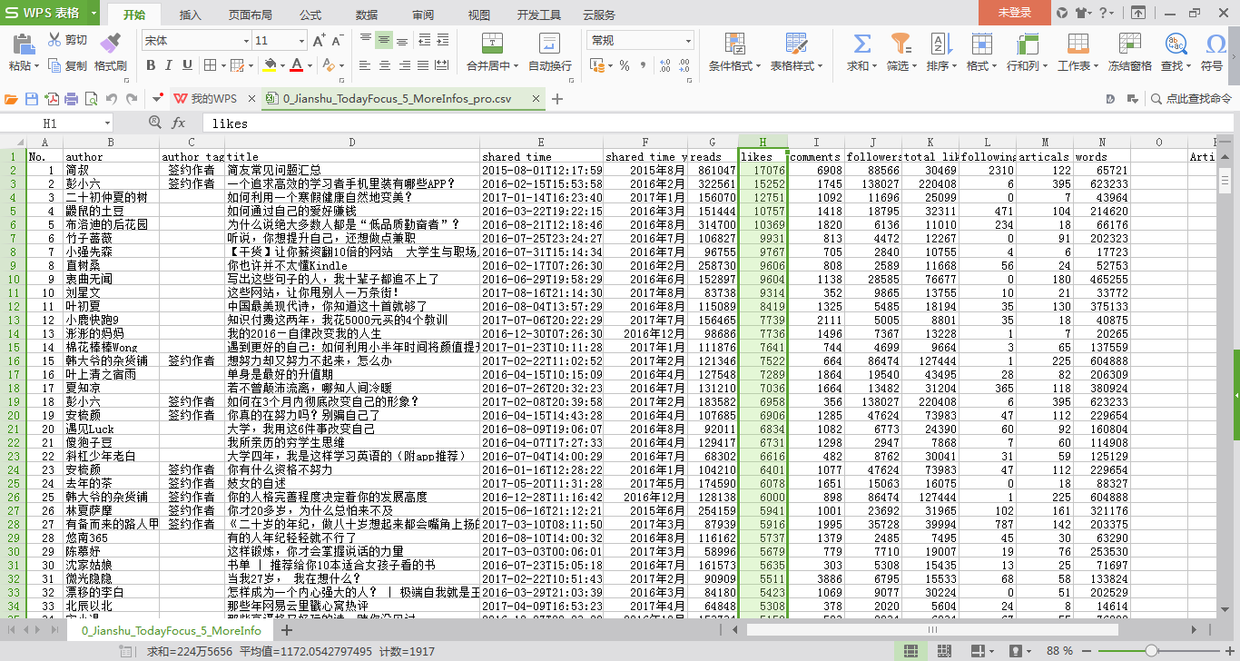Expand the Rows and Columns (行和列) dropdown
Viewport: 1240px width, 661px height.
point(1044,66)
